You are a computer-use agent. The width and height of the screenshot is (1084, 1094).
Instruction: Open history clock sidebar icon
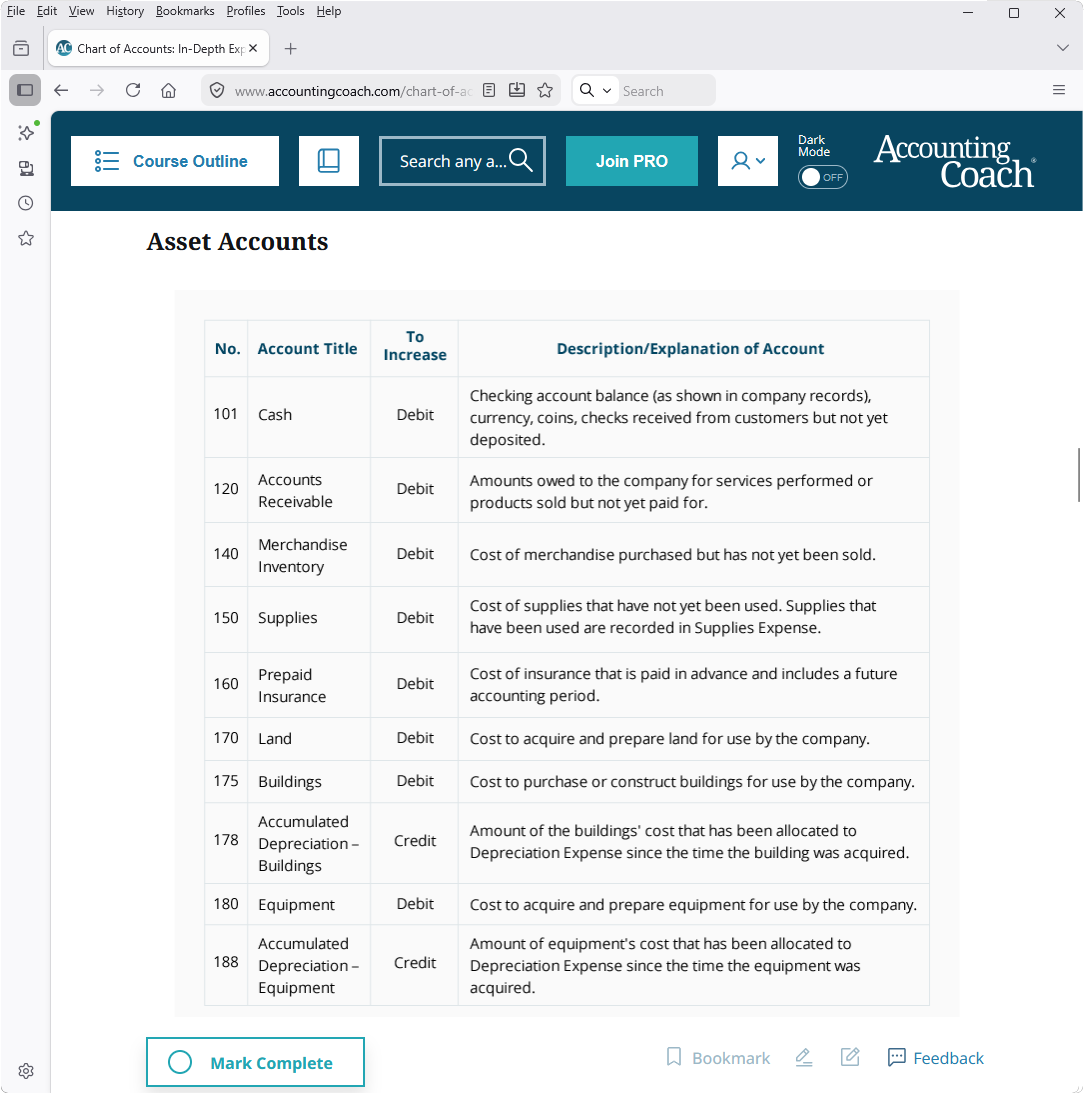click(26, 203)
